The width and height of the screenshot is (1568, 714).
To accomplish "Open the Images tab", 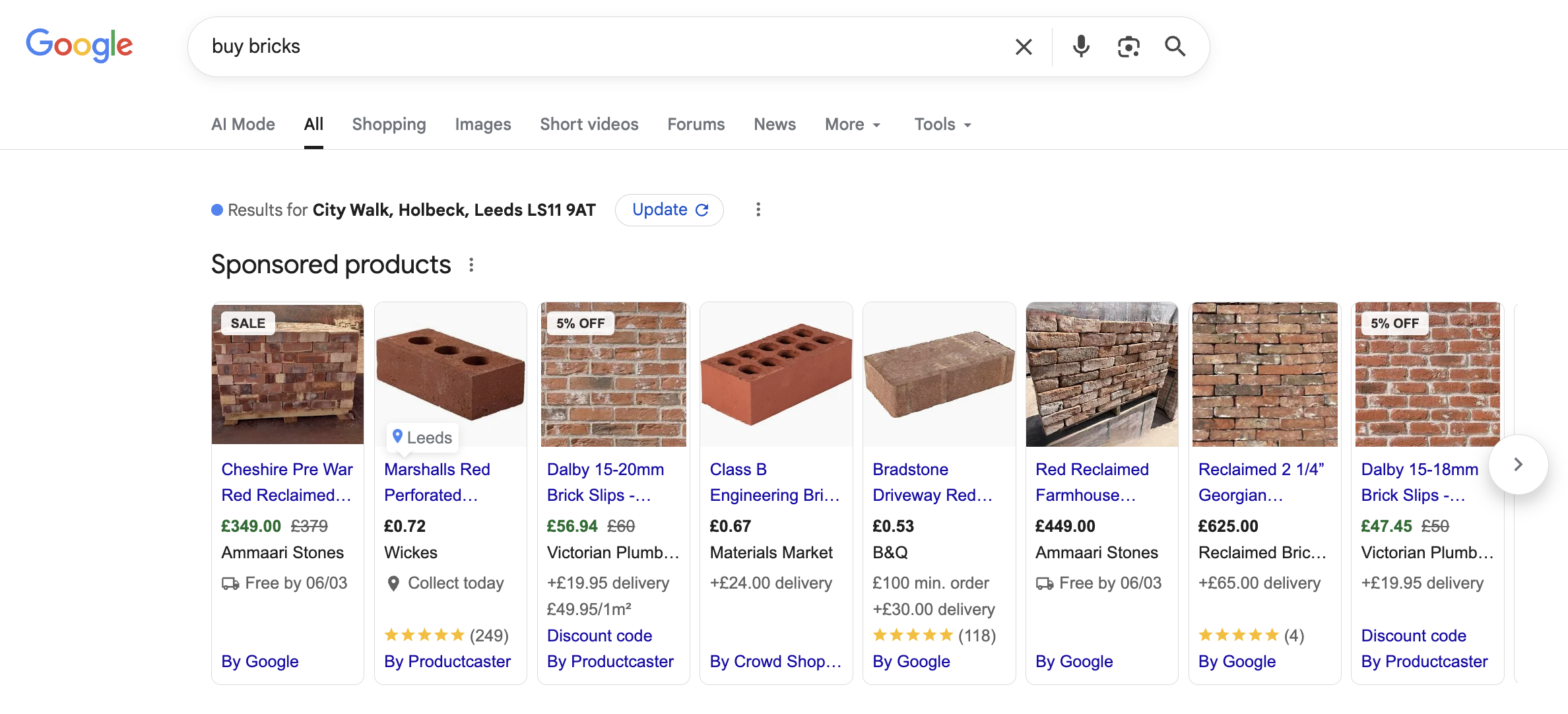I will pos(482,124).
